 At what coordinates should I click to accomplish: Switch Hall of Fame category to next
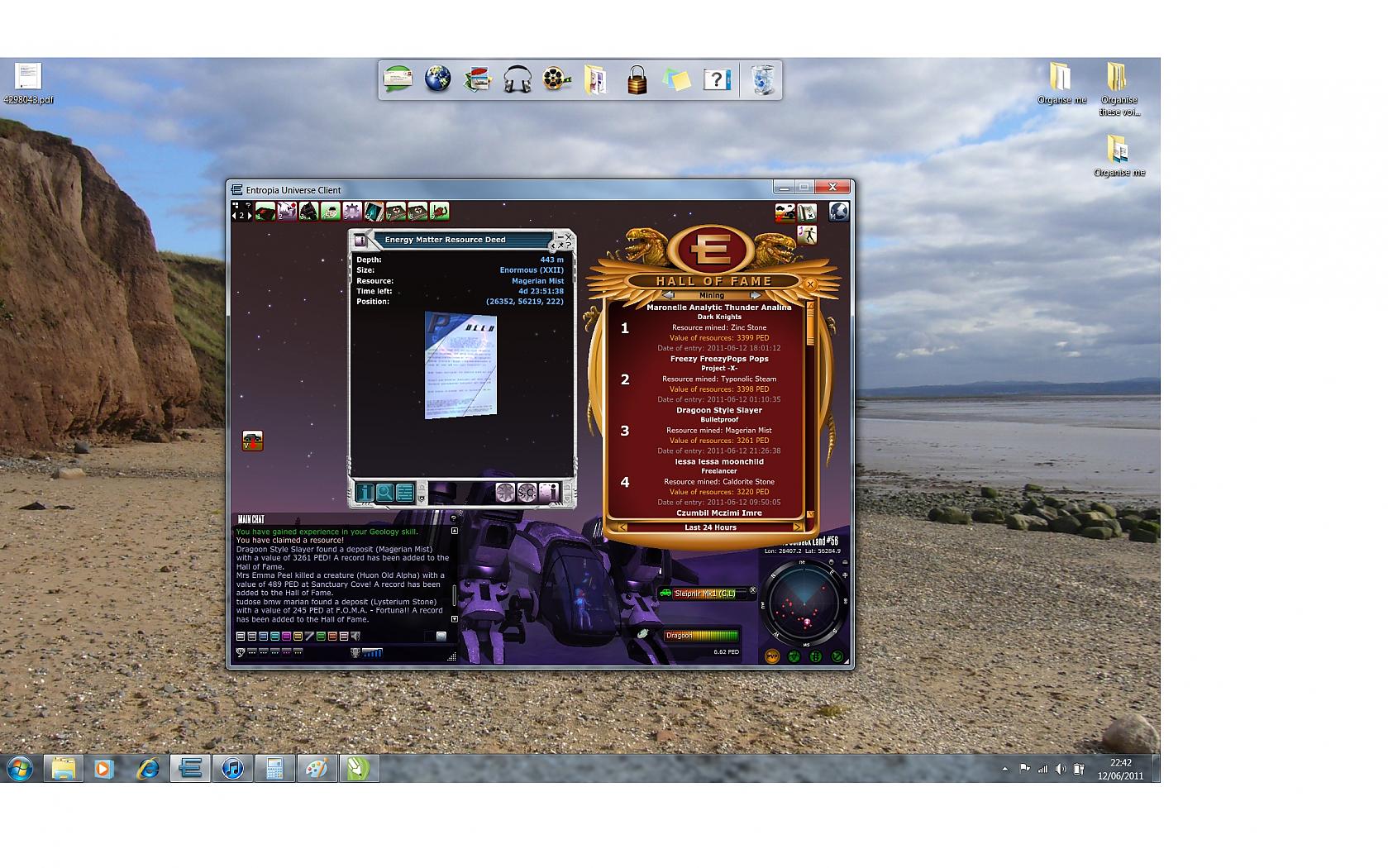coord(756,295)
